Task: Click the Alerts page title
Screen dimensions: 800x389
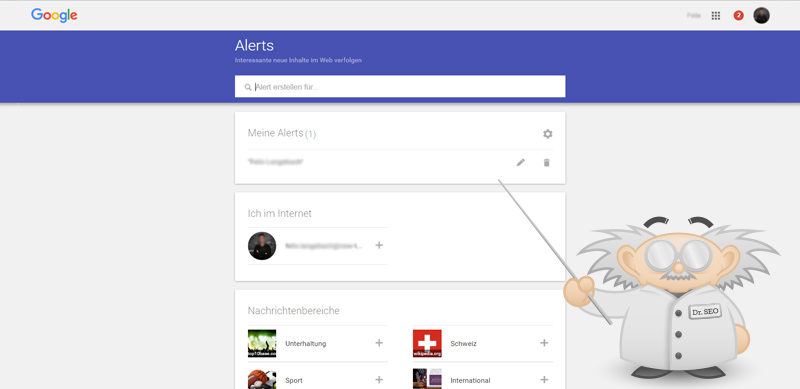Action: [254, 45]
